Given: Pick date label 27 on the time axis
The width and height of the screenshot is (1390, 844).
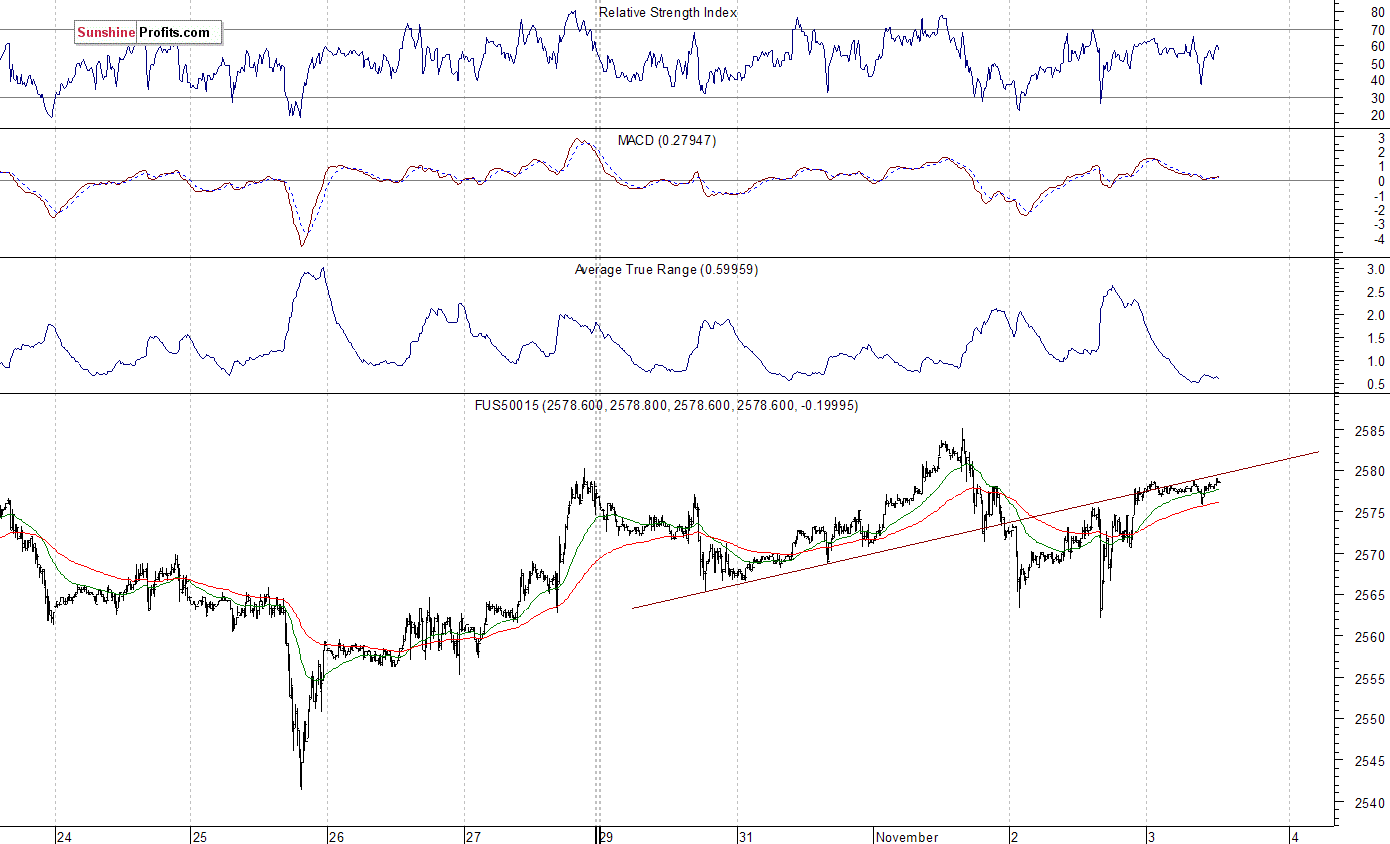Looking at the screenshot, I should click(x=473, y=837).
